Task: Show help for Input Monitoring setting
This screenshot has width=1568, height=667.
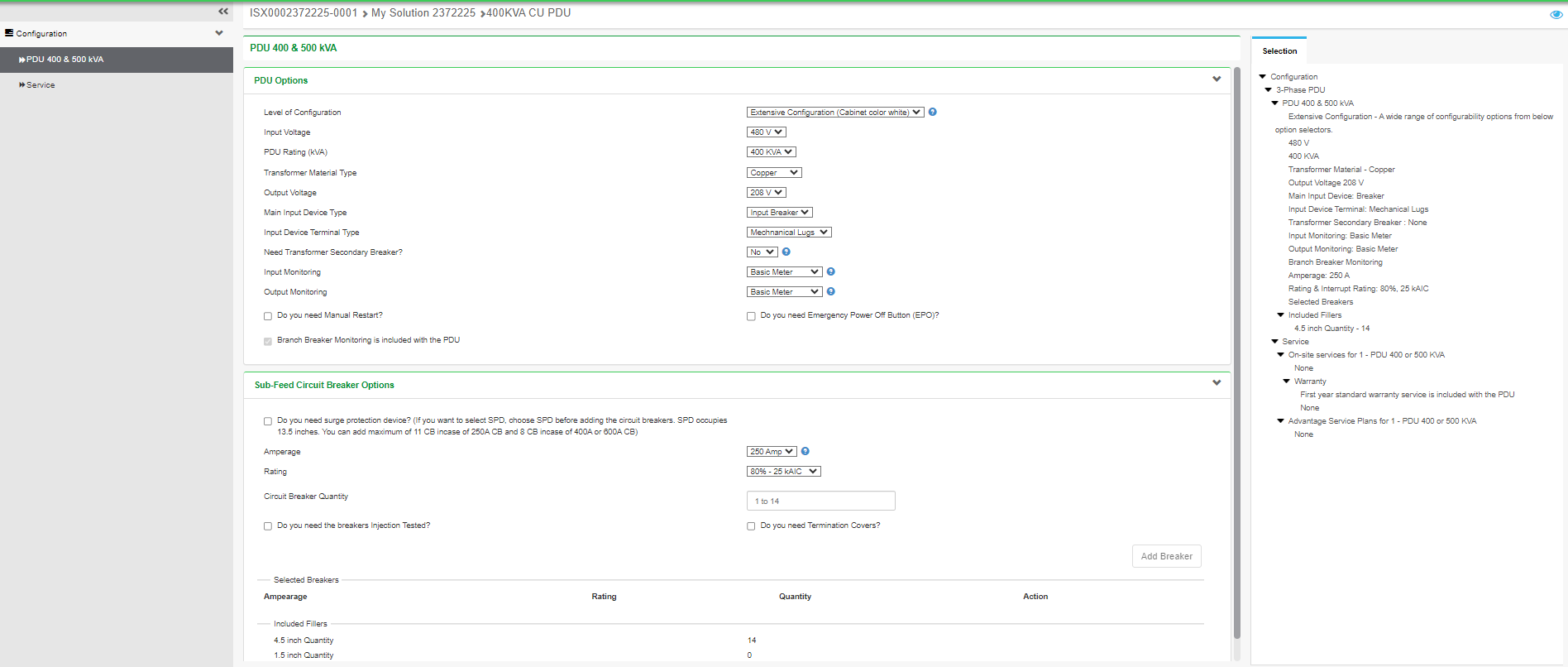Action: coord(831,271)
